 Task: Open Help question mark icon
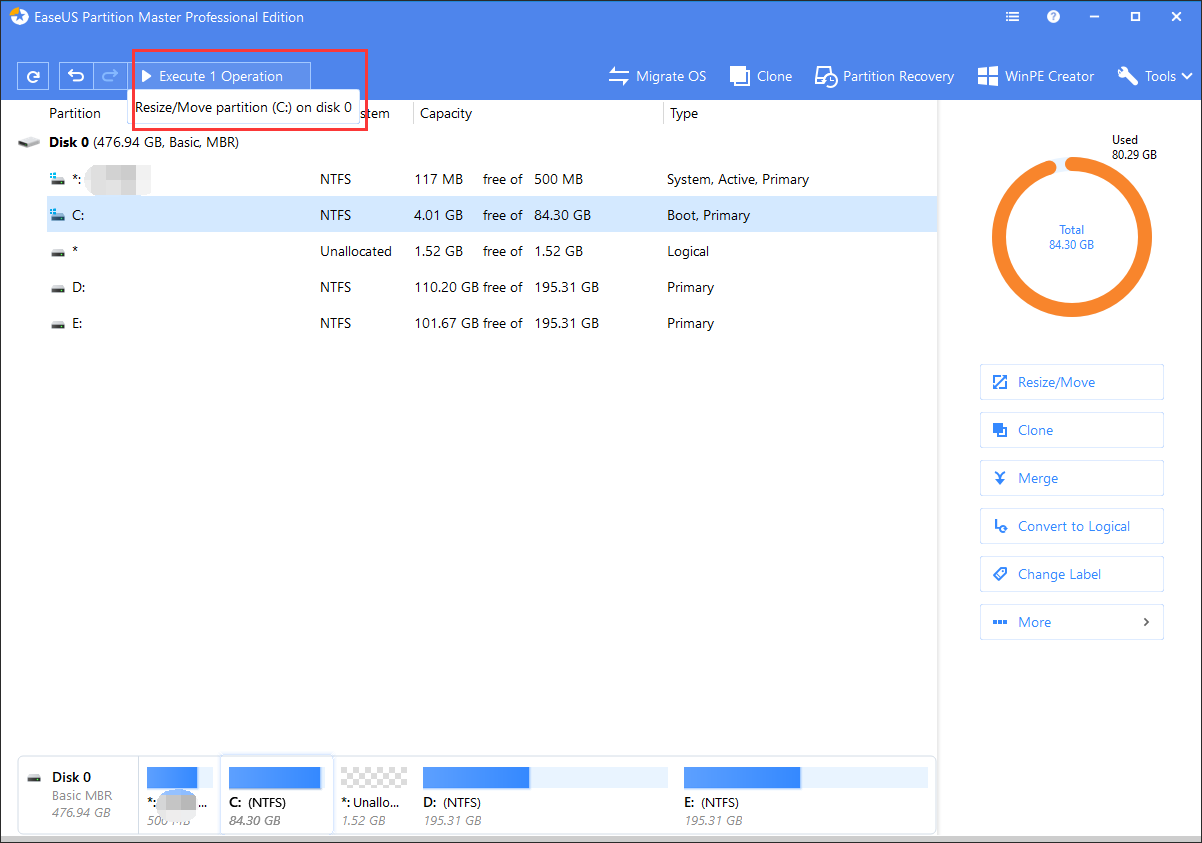point(1053,17)
